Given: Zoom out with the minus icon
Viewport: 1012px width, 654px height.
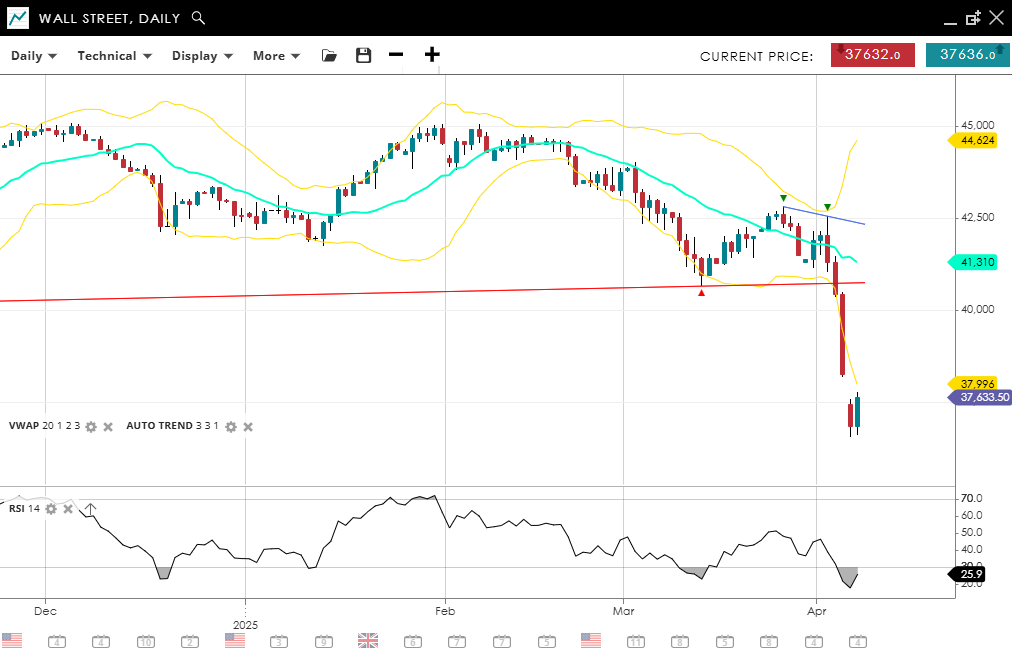Looking at the screenshot, I should pyautogui.click(x=396, y=55).
